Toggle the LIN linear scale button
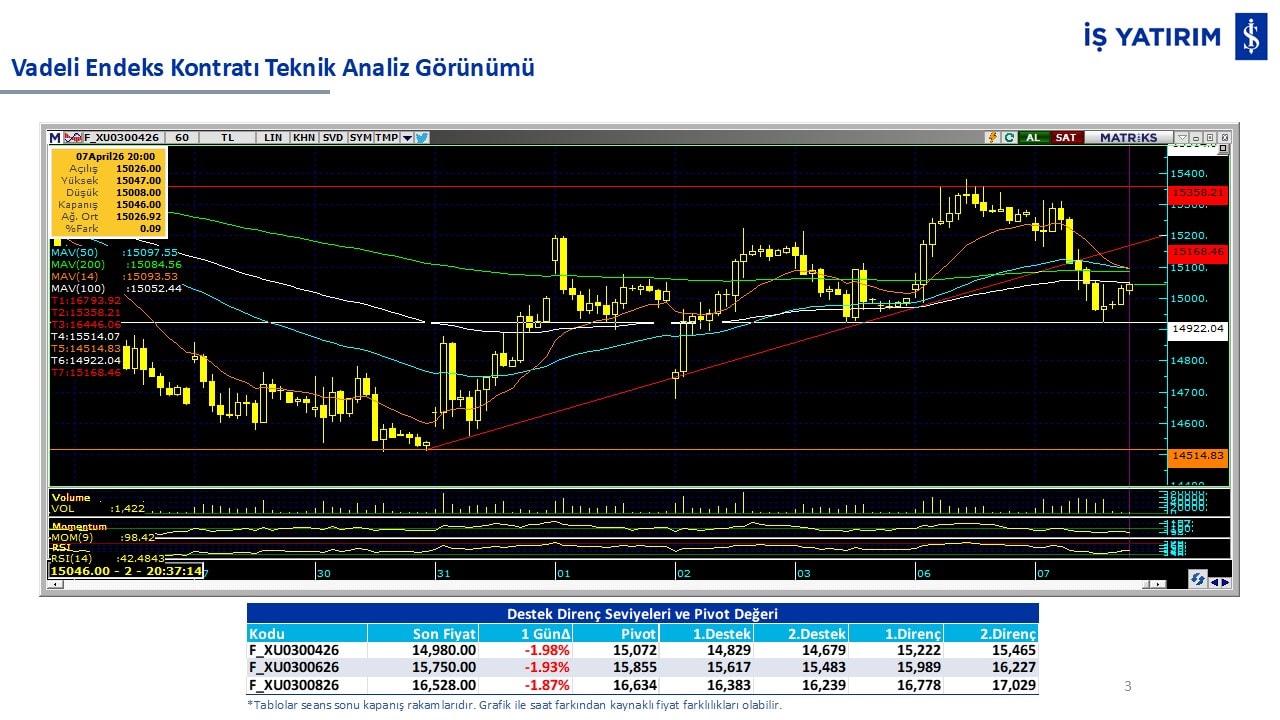The image size is (1280, 720). click(x=273, y=137)
